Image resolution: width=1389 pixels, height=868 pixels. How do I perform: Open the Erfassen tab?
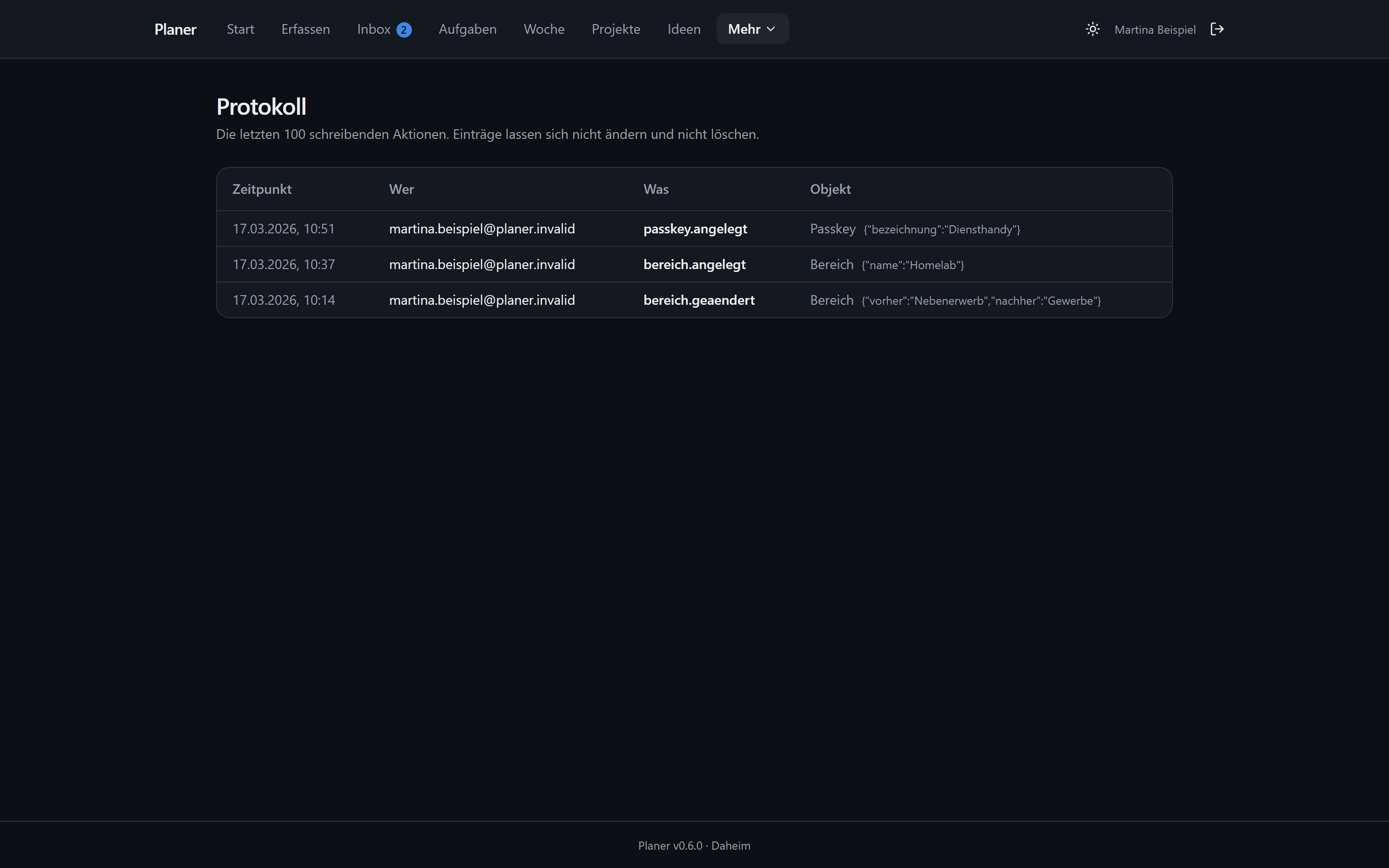305,29
